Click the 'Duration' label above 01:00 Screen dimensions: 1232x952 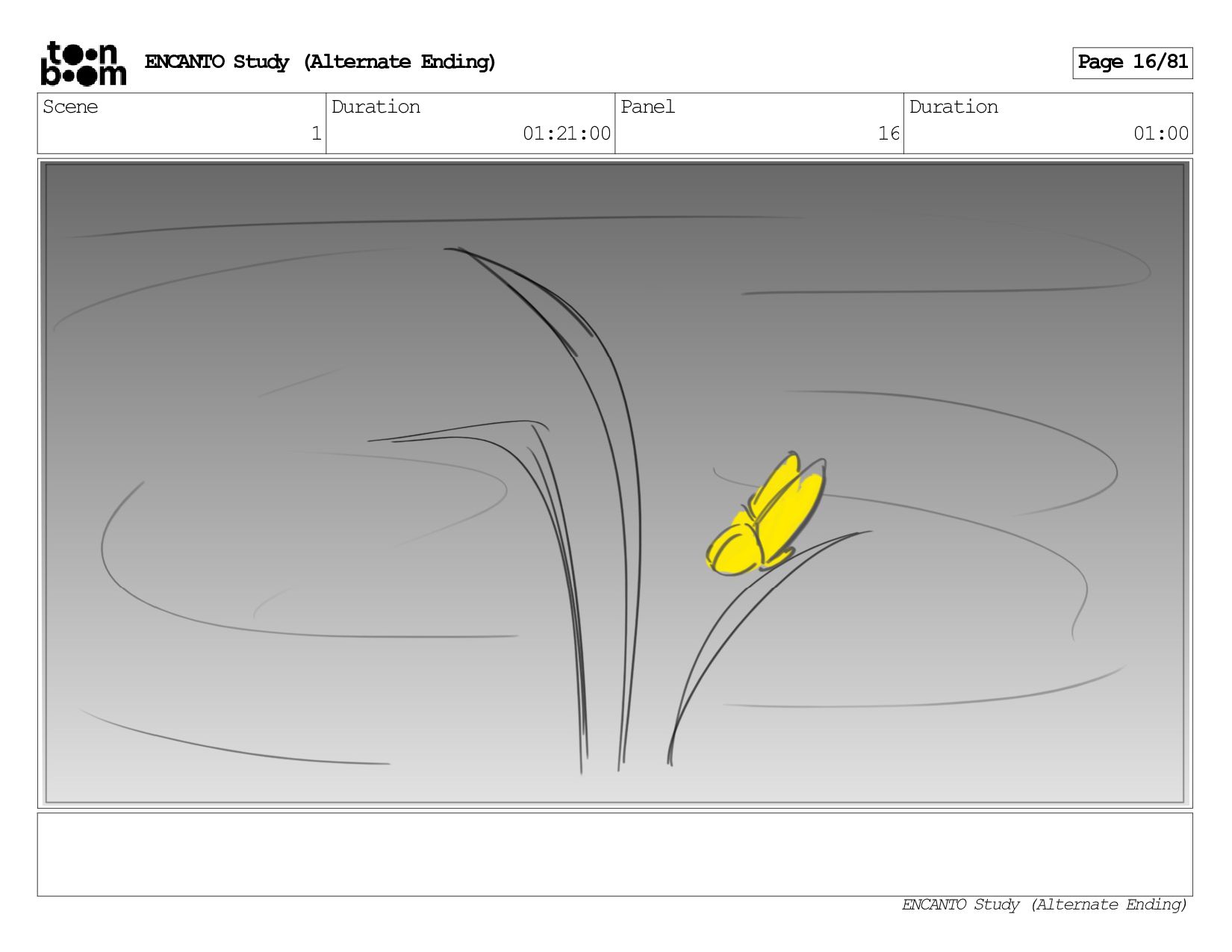coord(953,107)
